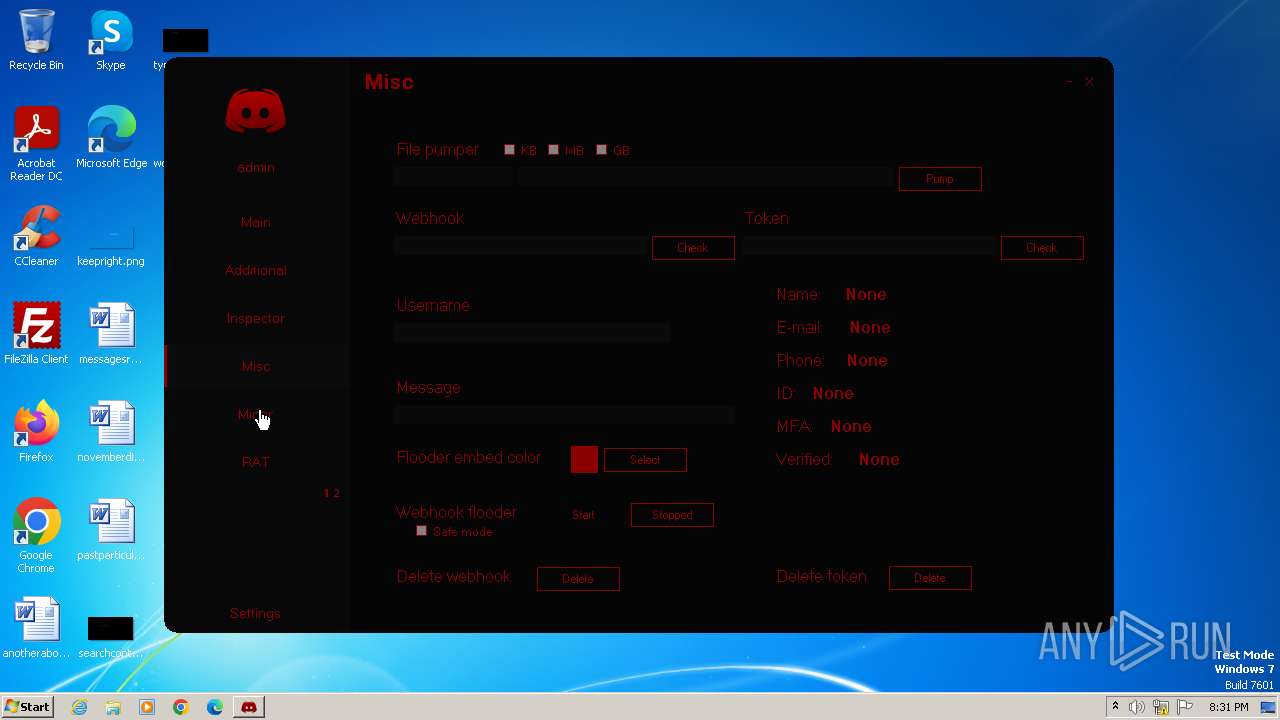Open Inspector section in sidebar
Screen dimensions: 1280x720
point(255,318)
